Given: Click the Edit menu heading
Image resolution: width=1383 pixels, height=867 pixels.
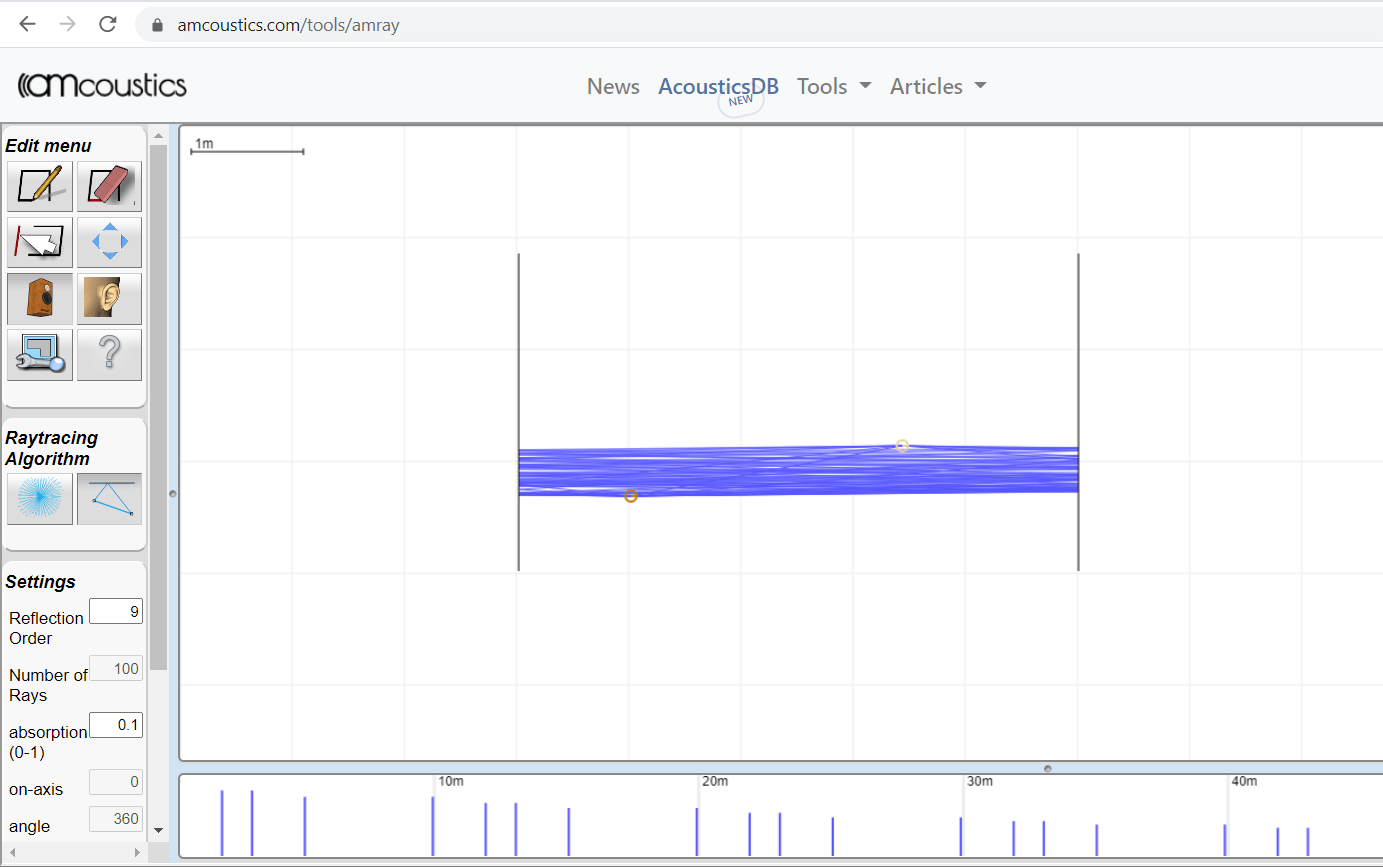Looking at the screenshot, I should (48, 146).
